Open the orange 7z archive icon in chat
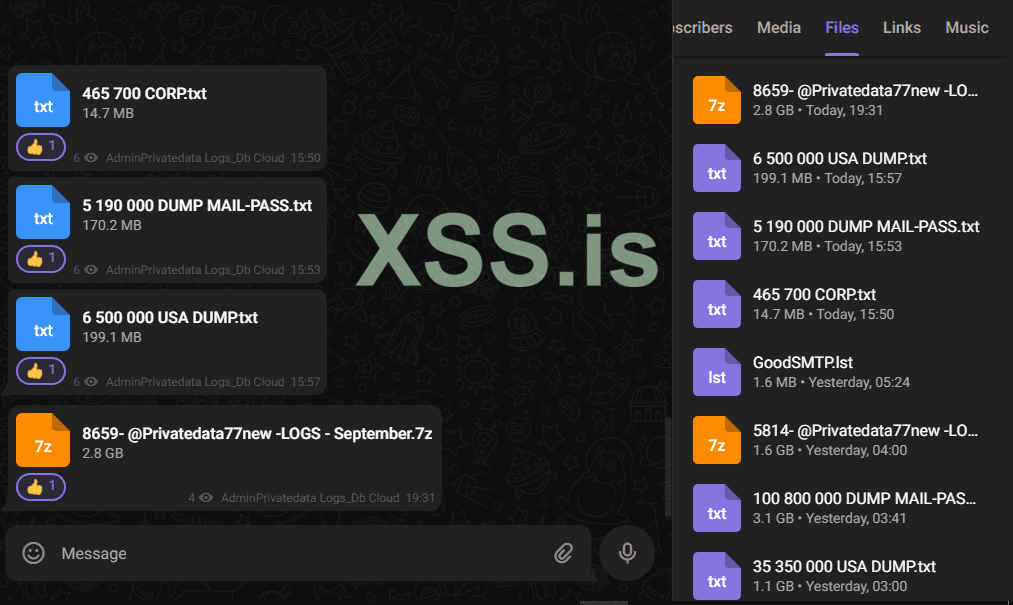 tap(43, 440)
